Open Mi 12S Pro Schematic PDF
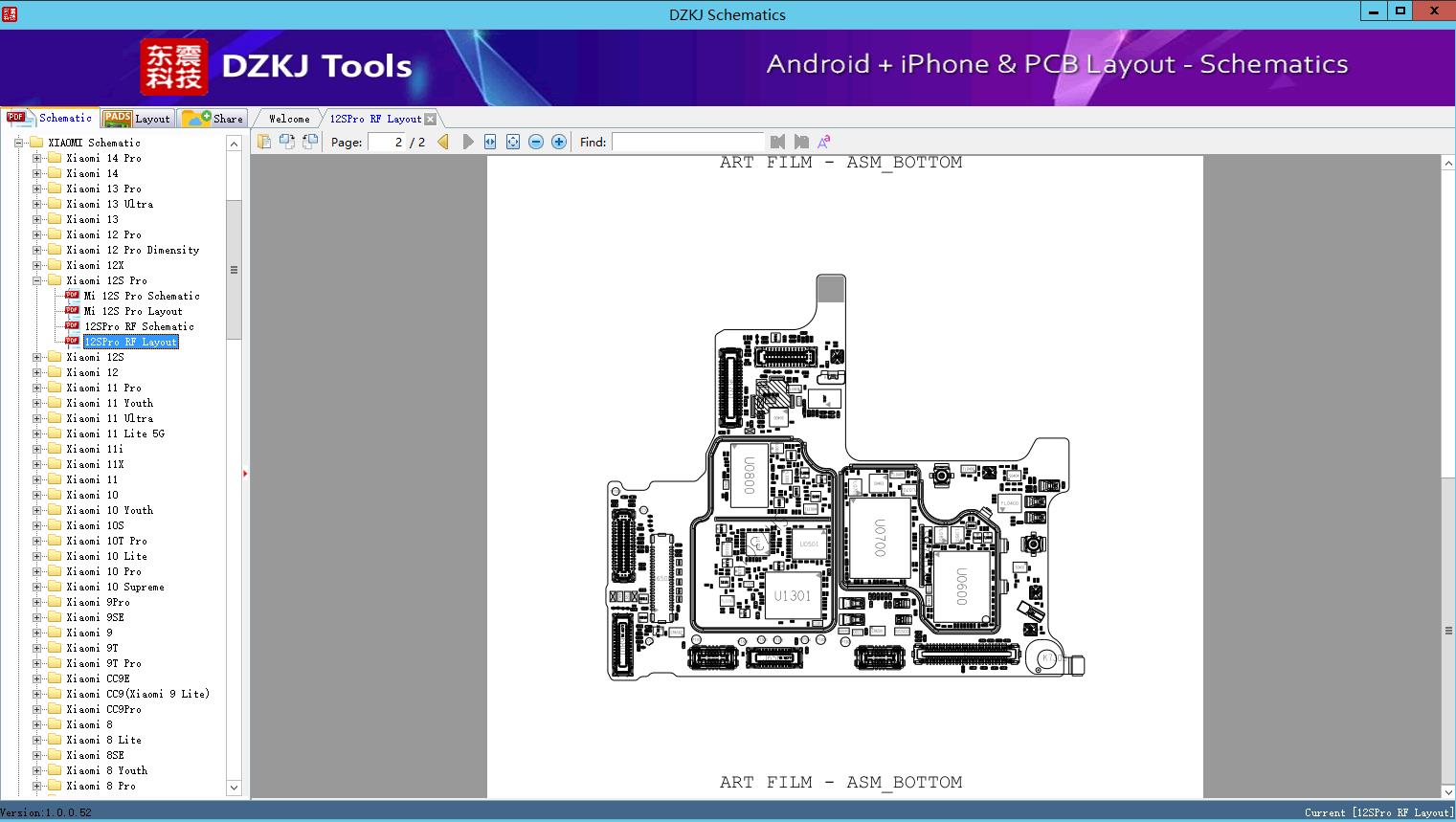Viewport: 1456px width, 822px height. 142,296
